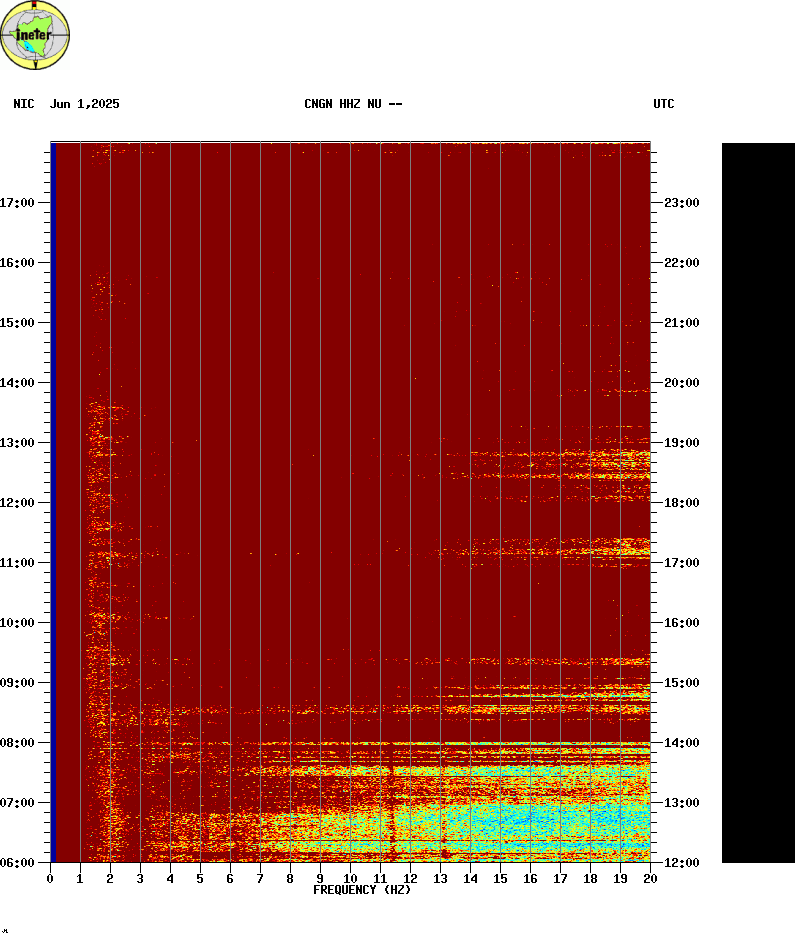Click the '19:00' UTC time label
Viewport: 802px width, 942px height.
coord(682,443)
